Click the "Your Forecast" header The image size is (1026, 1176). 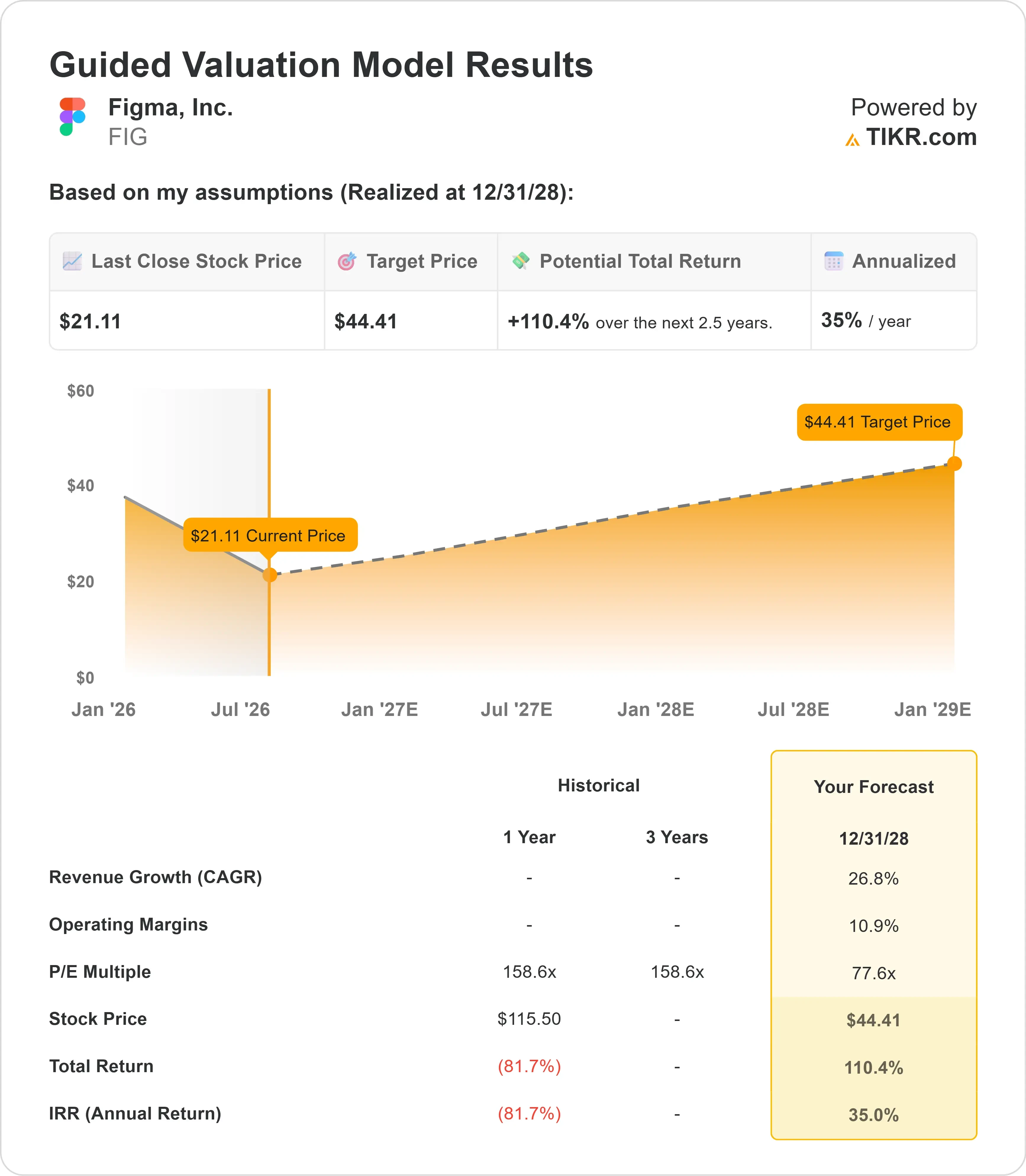click(874, 787)
